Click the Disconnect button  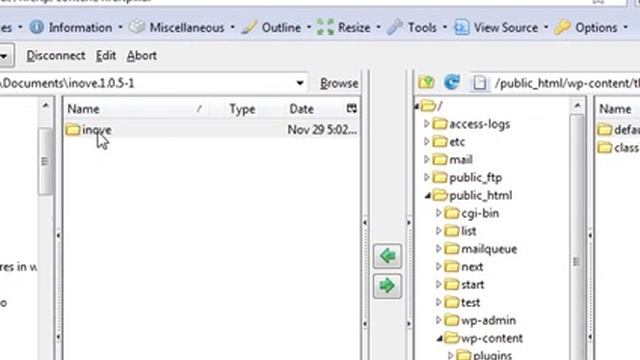56,56
